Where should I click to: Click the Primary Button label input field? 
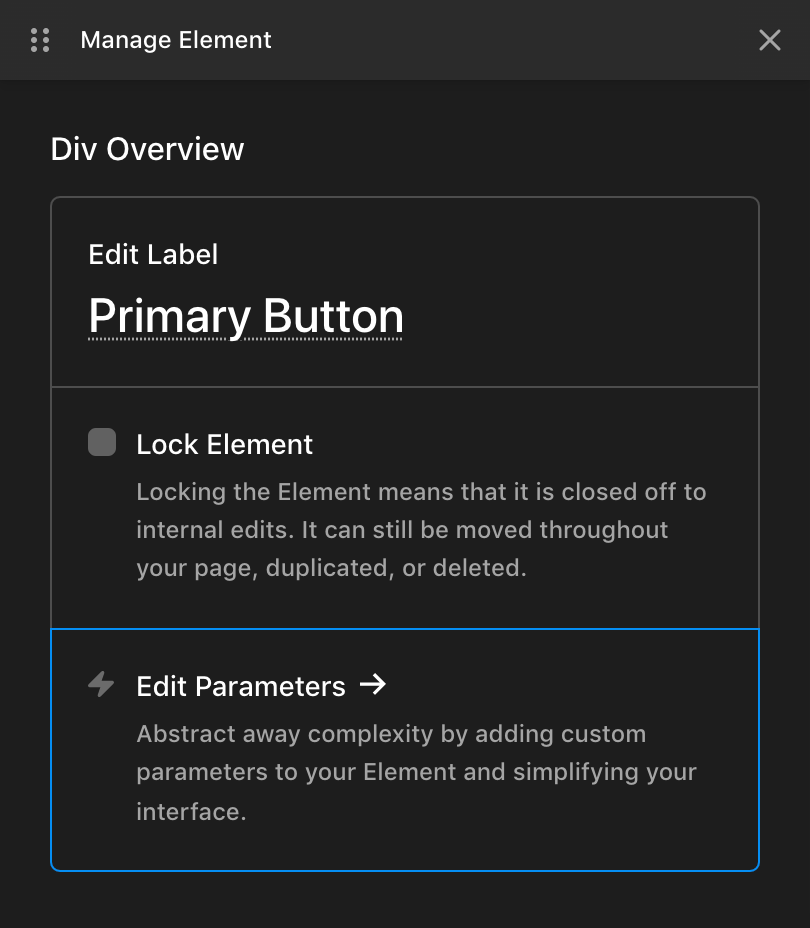point(246,315)
